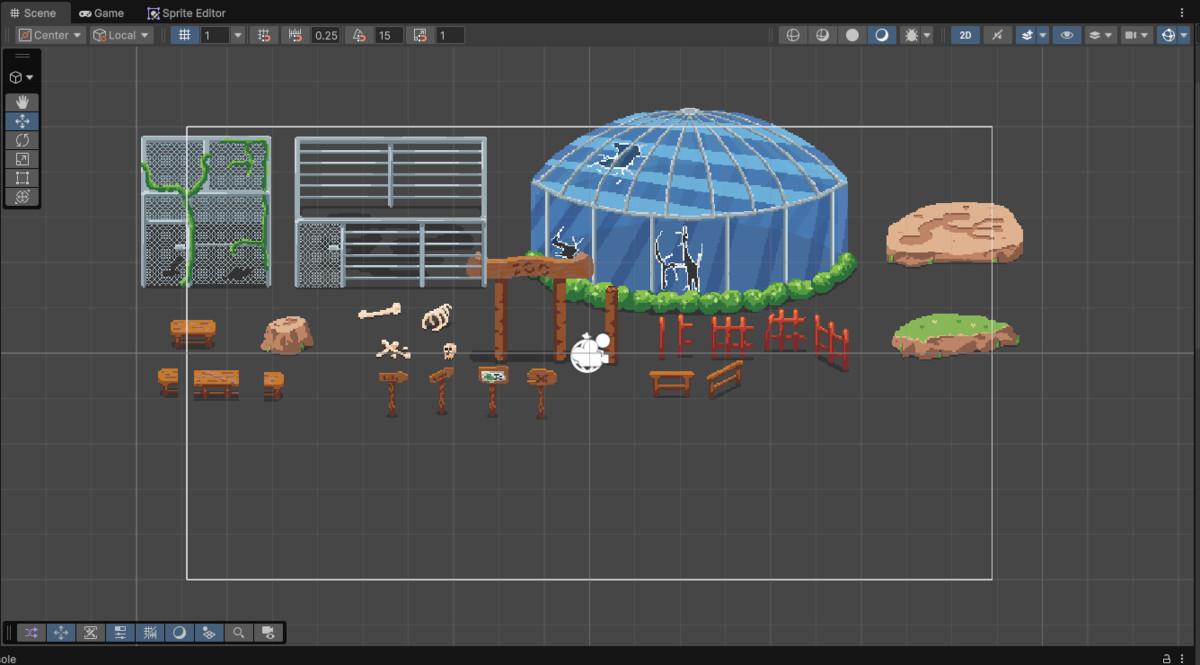
Task: Select the large sandy rock sprite
Action: (x=954, y=235)
